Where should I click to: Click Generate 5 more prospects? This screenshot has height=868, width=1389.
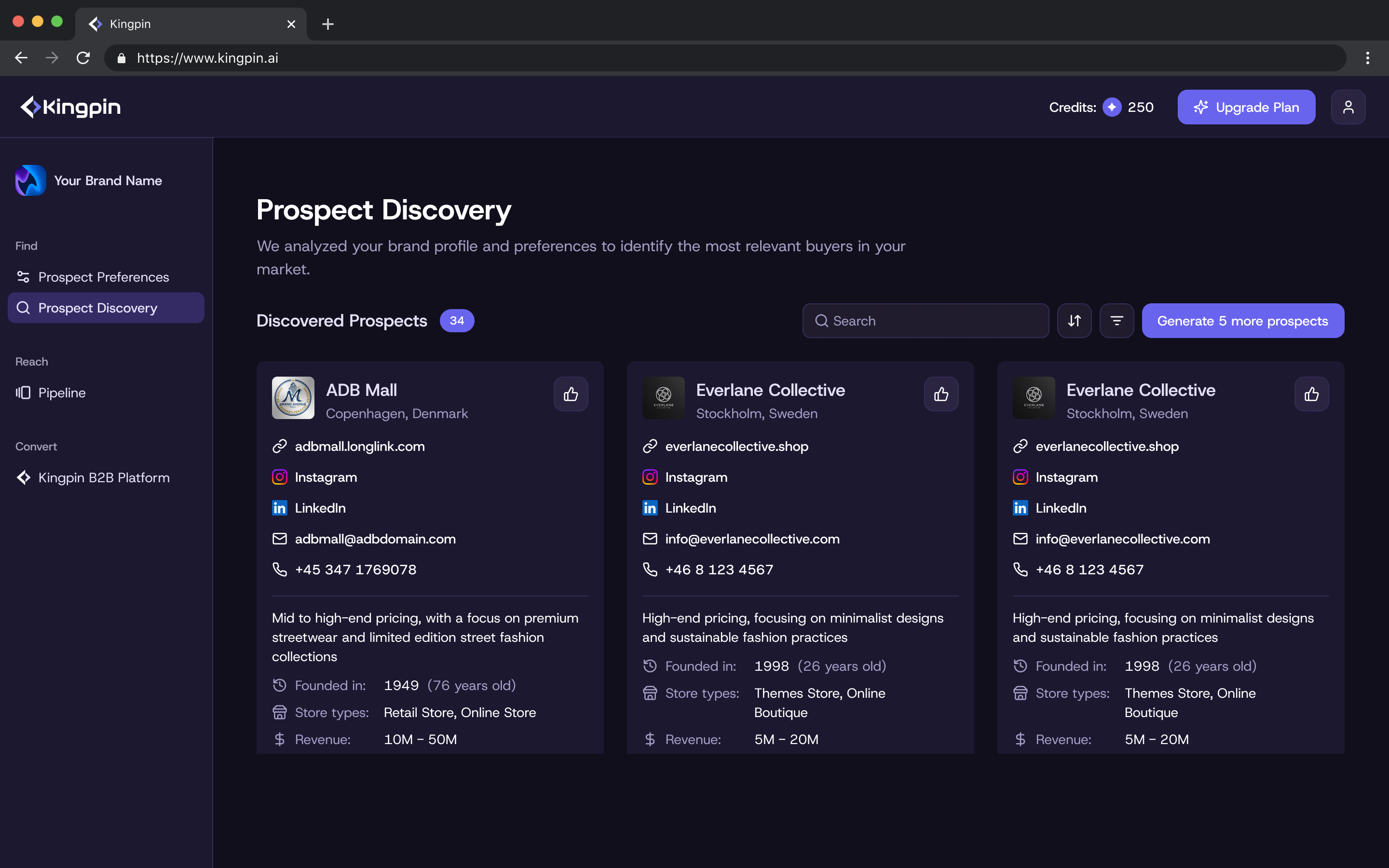[1243, 320]
